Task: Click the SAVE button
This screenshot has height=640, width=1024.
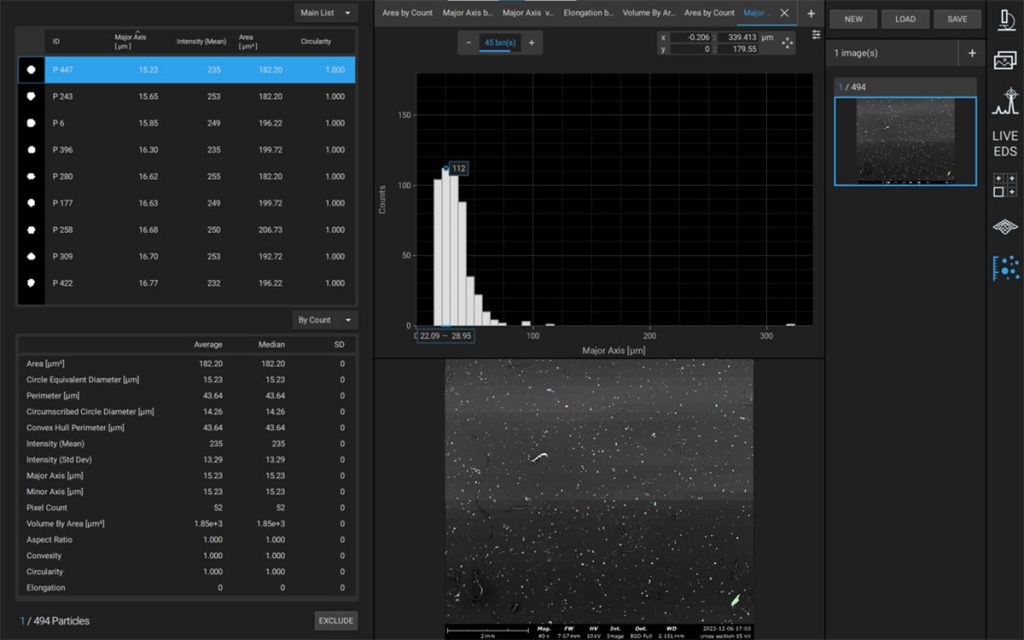Action: click(x=956, y=18)
